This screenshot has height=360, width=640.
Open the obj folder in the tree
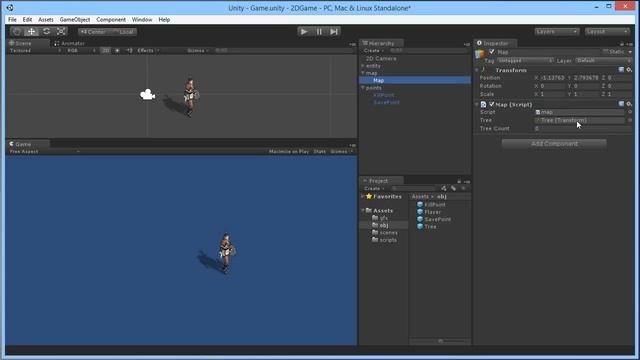(384, 225)
